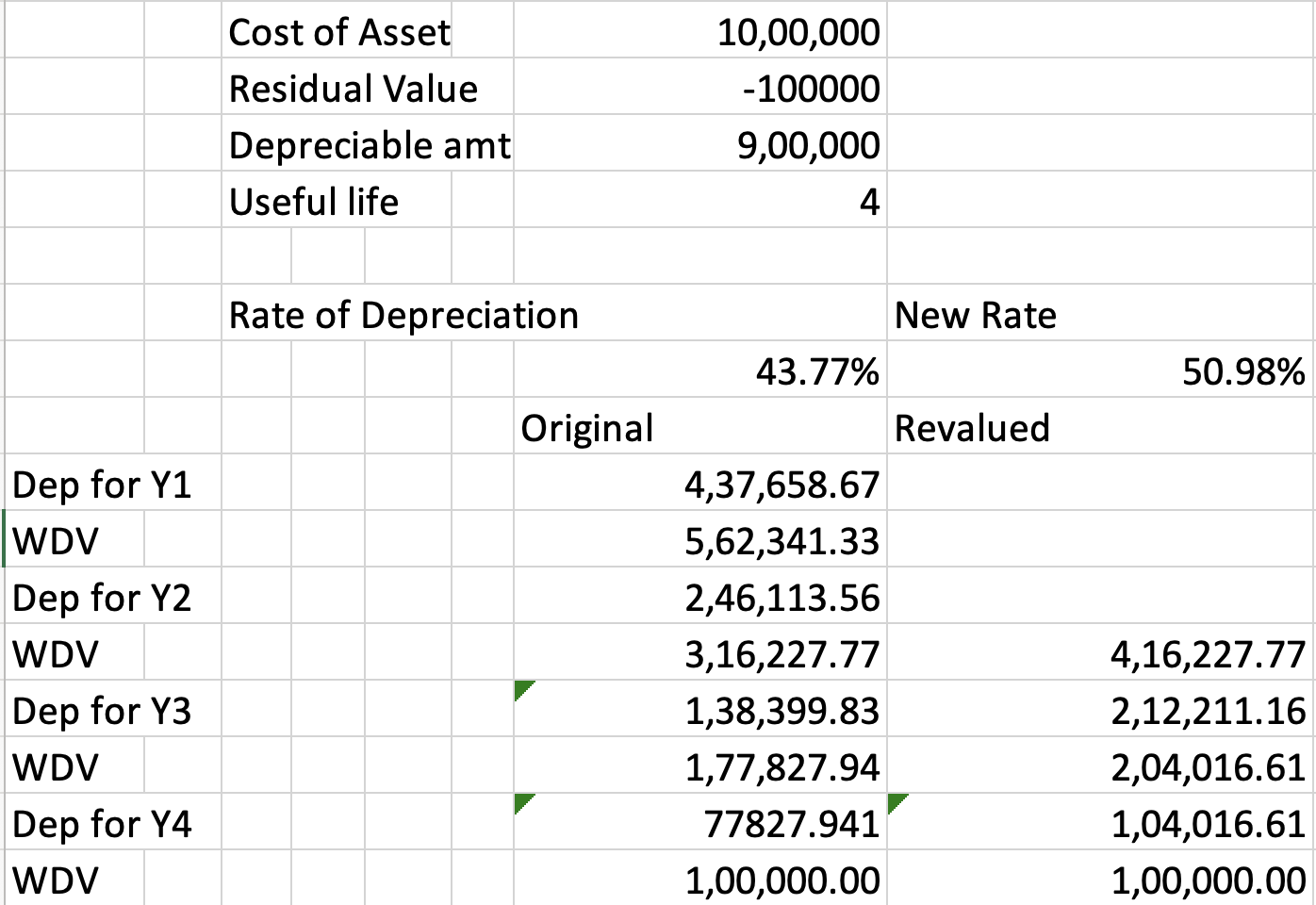Select the Residual Value -100000 cell
The image size is (1316, 905).
coord(810,90)
